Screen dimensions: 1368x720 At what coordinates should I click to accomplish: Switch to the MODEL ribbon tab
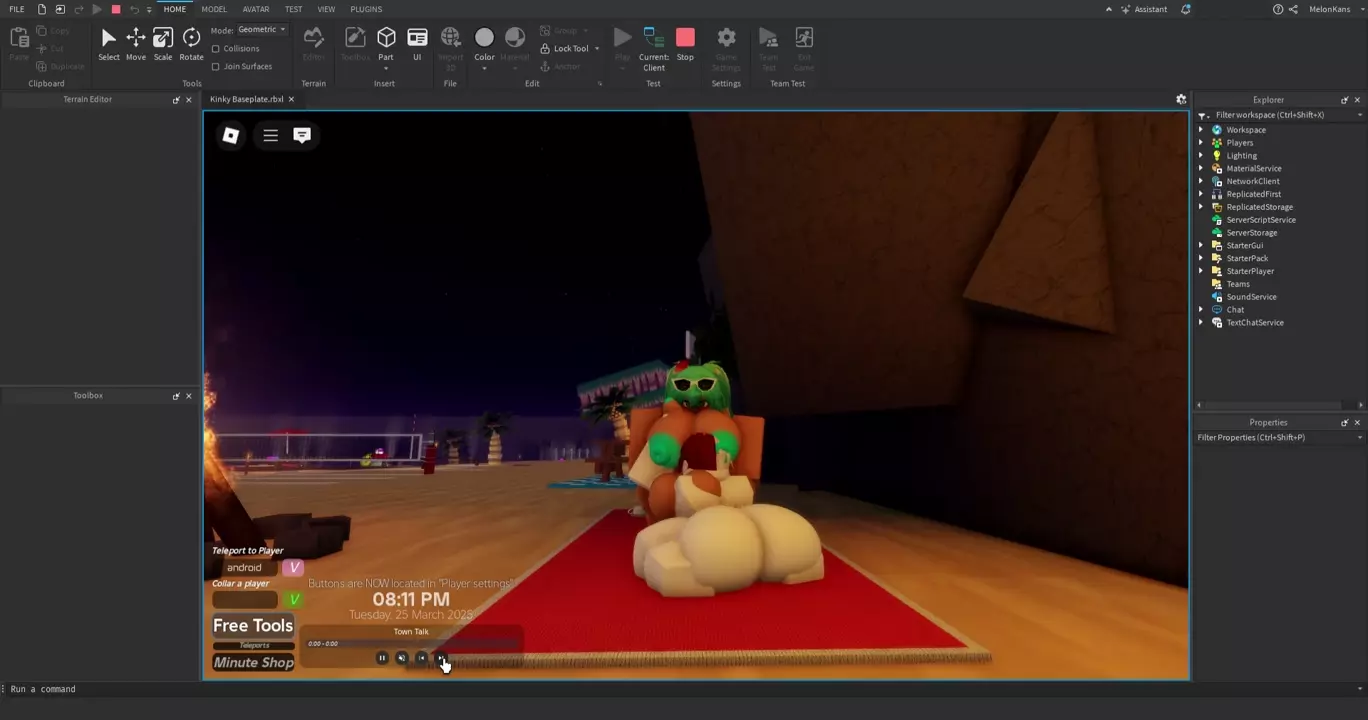[214, 9]
